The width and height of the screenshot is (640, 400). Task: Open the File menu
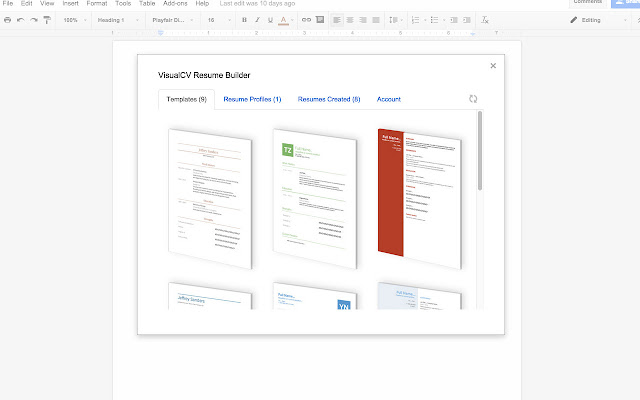(8, 3)
